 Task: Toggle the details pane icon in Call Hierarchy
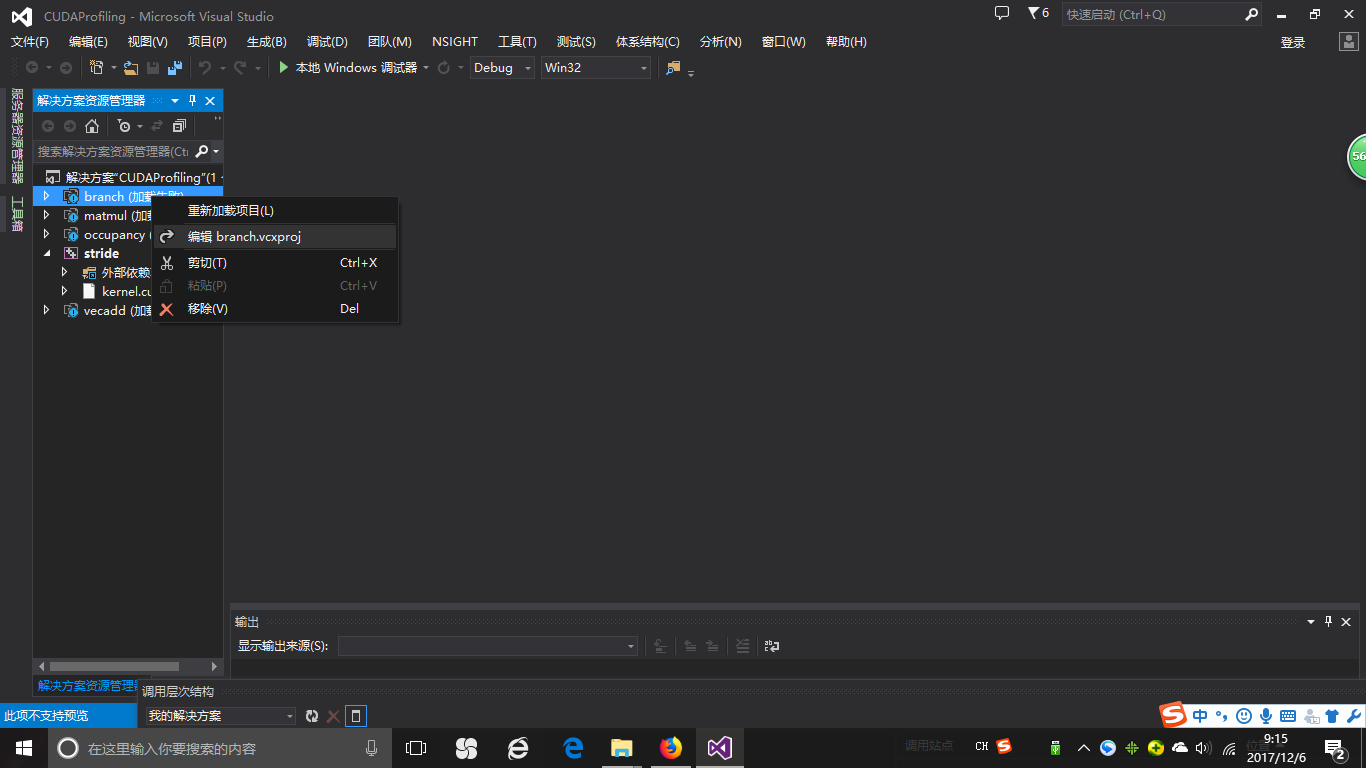(355, 716)
